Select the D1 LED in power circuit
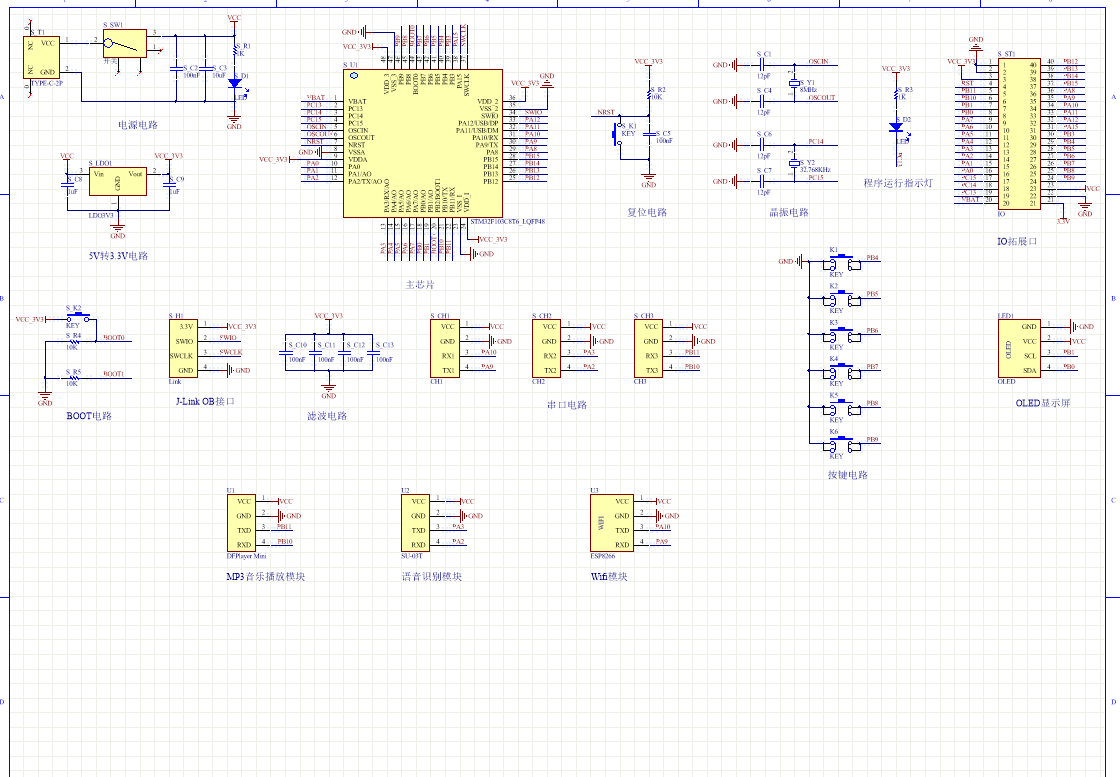 [235, 84]
